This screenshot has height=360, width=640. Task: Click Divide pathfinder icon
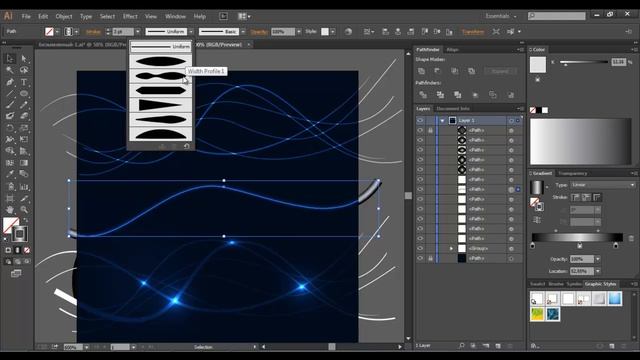click(423, 95)
